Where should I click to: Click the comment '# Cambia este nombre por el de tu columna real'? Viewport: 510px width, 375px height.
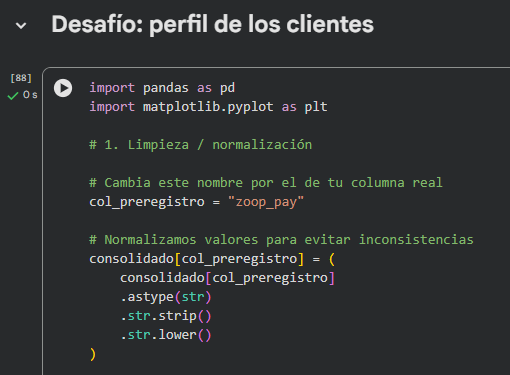pyautogui.click(x=266, y=183)
